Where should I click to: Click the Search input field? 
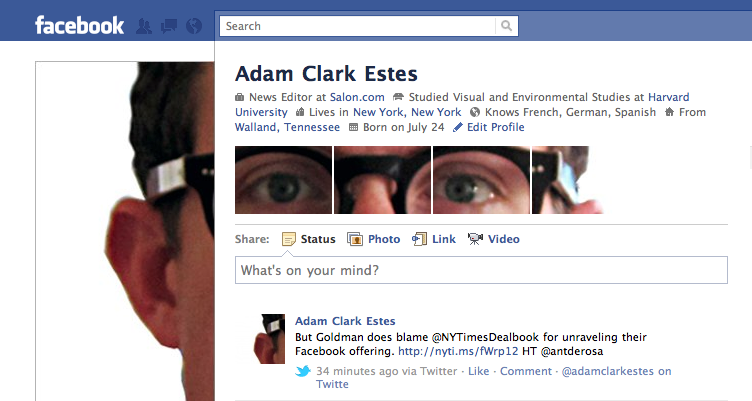pyautogui.click(x=357, y=26)
